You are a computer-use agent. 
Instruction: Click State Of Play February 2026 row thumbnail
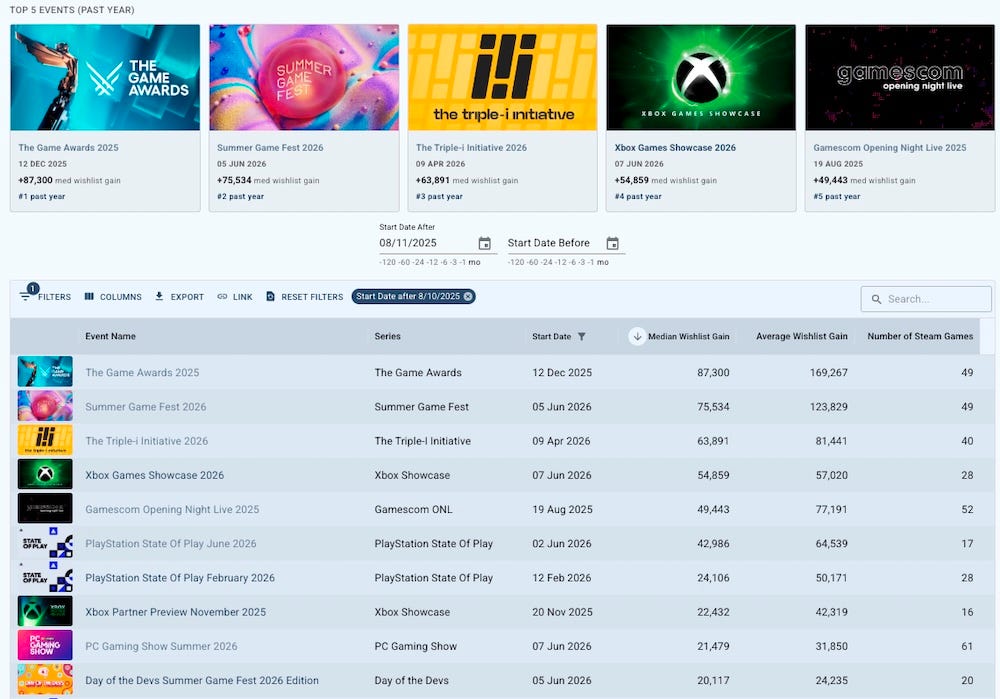[45, 577]
